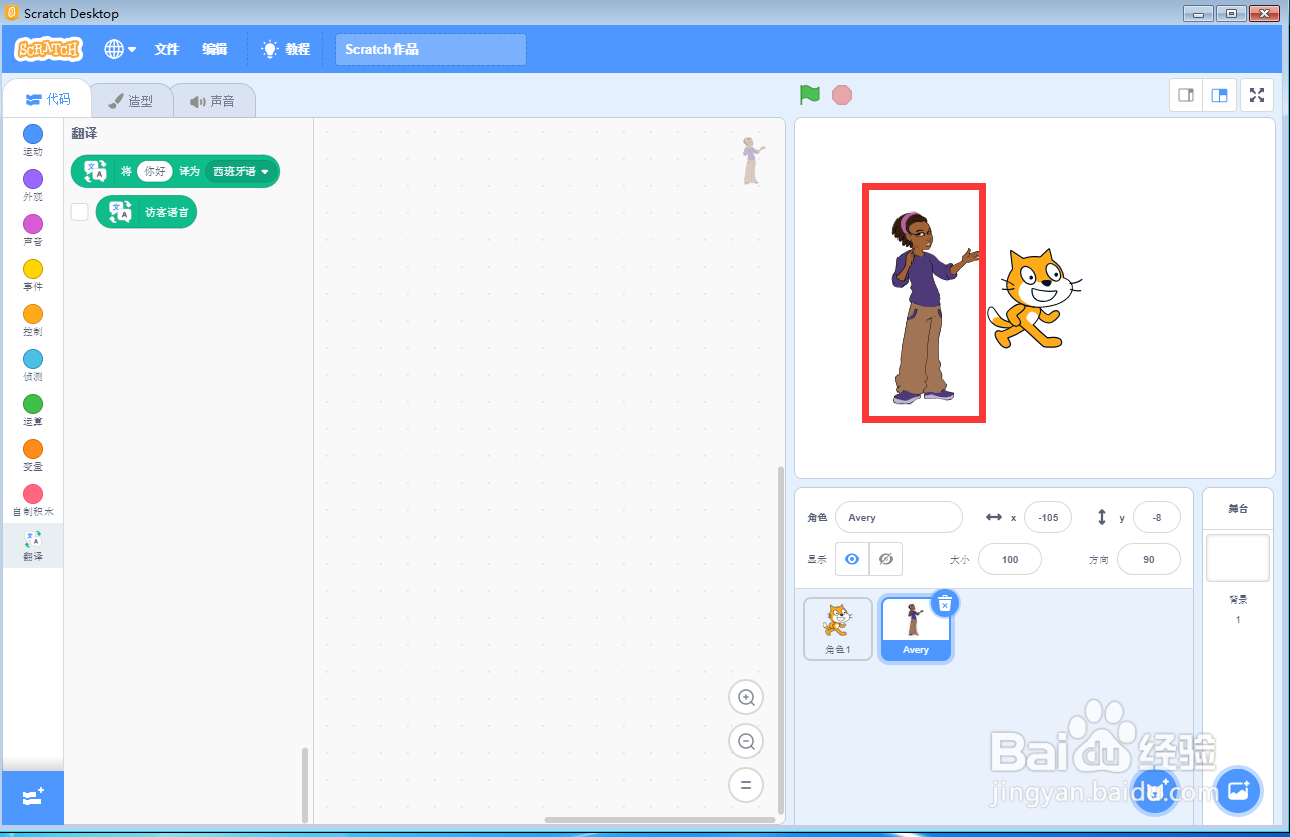Select the 控制 block category
The width and height of the screenshot is (1290, 837).
point(33,321)
